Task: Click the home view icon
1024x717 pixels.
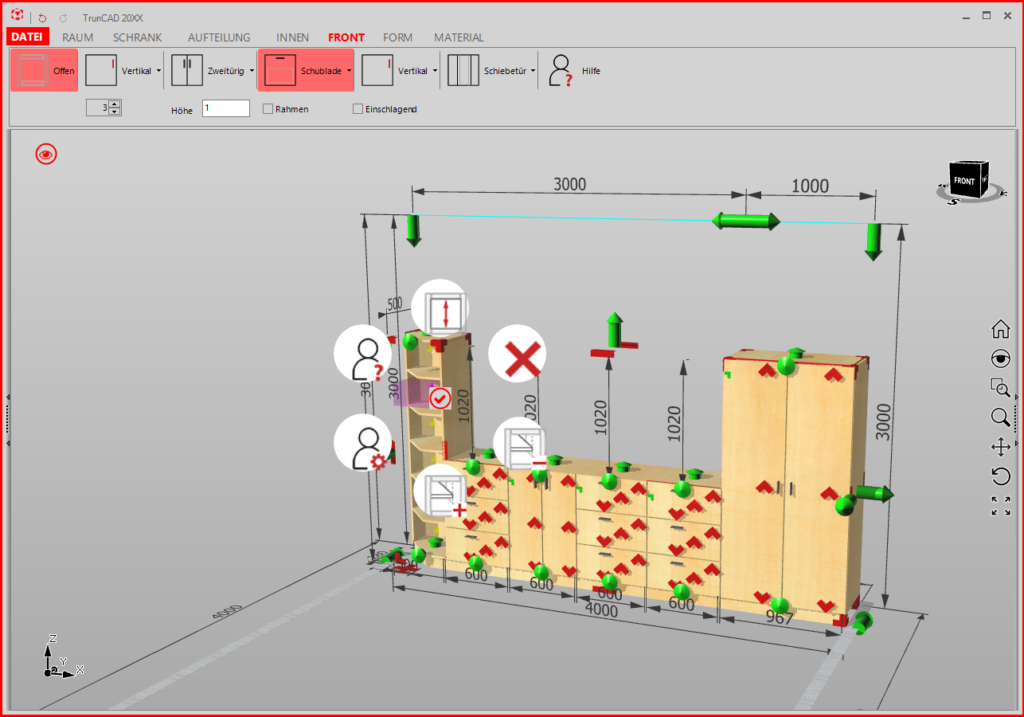Action: pyautogui.click(x=1000, y=328)
